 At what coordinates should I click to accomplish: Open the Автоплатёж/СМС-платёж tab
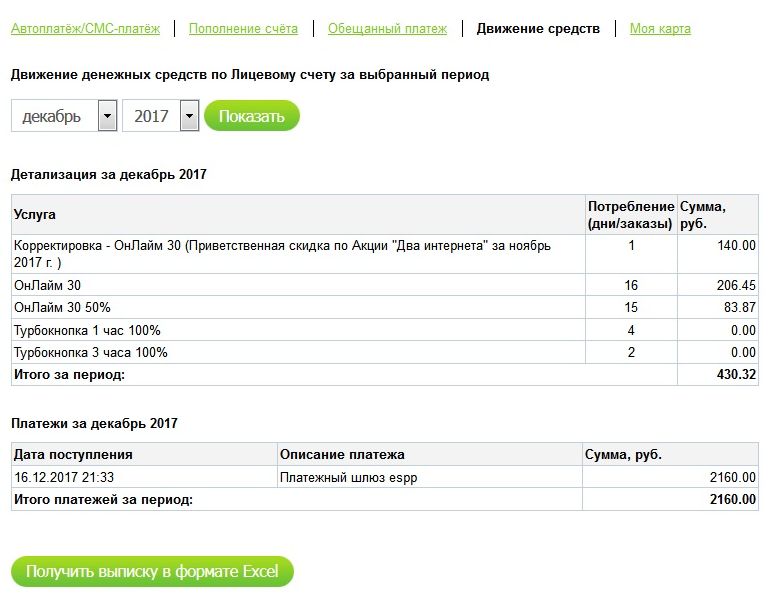85,29
